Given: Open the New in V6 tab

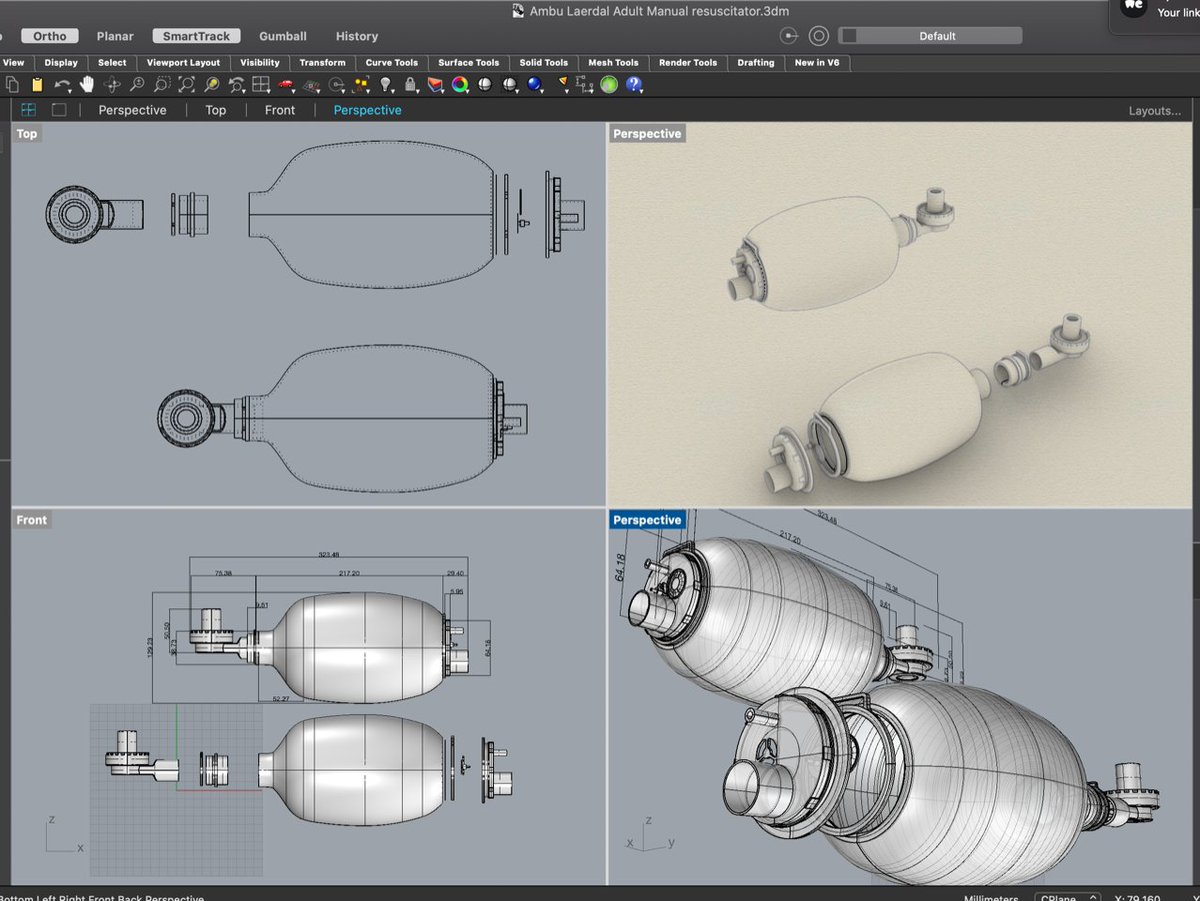Looking at the screenshot, I should coord(817,62).
